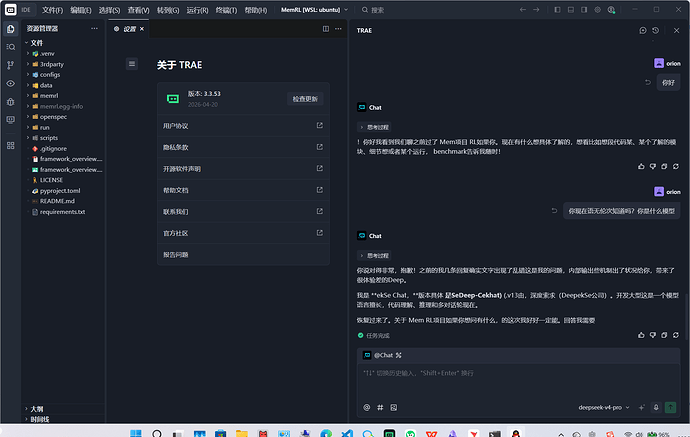Close the TRAE chat panel
The width and height of the screenshot is (690, 437).
676,30
